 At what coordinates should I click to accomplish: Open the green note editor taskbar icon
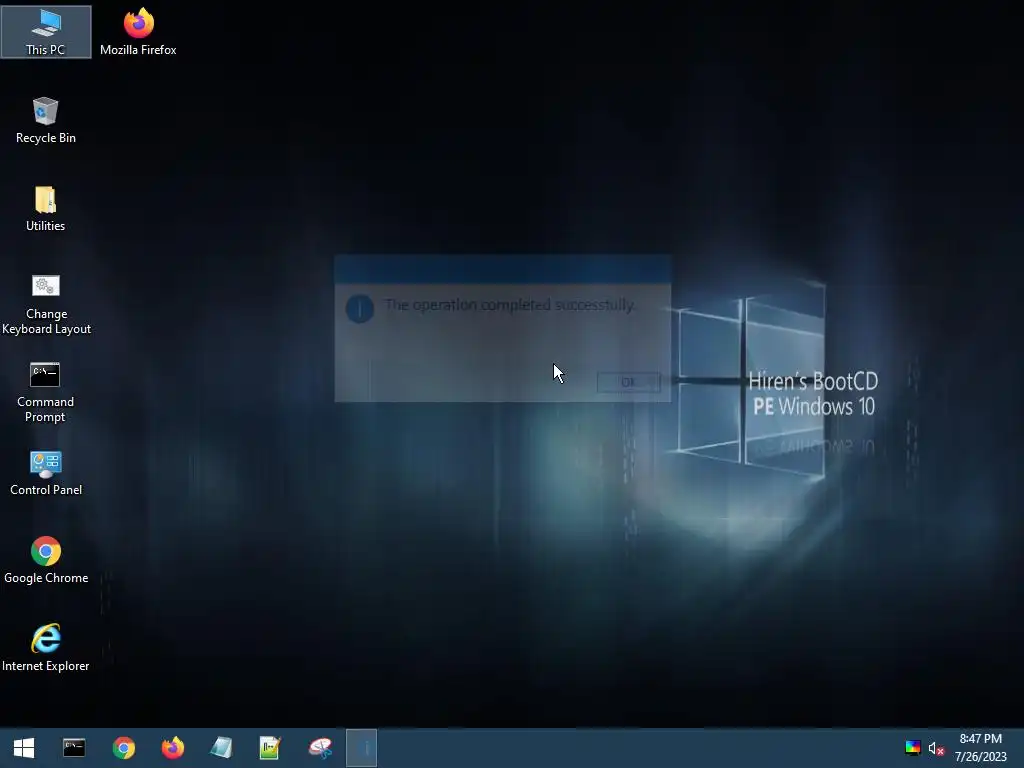pyautogui.click(x=270, y=748)
